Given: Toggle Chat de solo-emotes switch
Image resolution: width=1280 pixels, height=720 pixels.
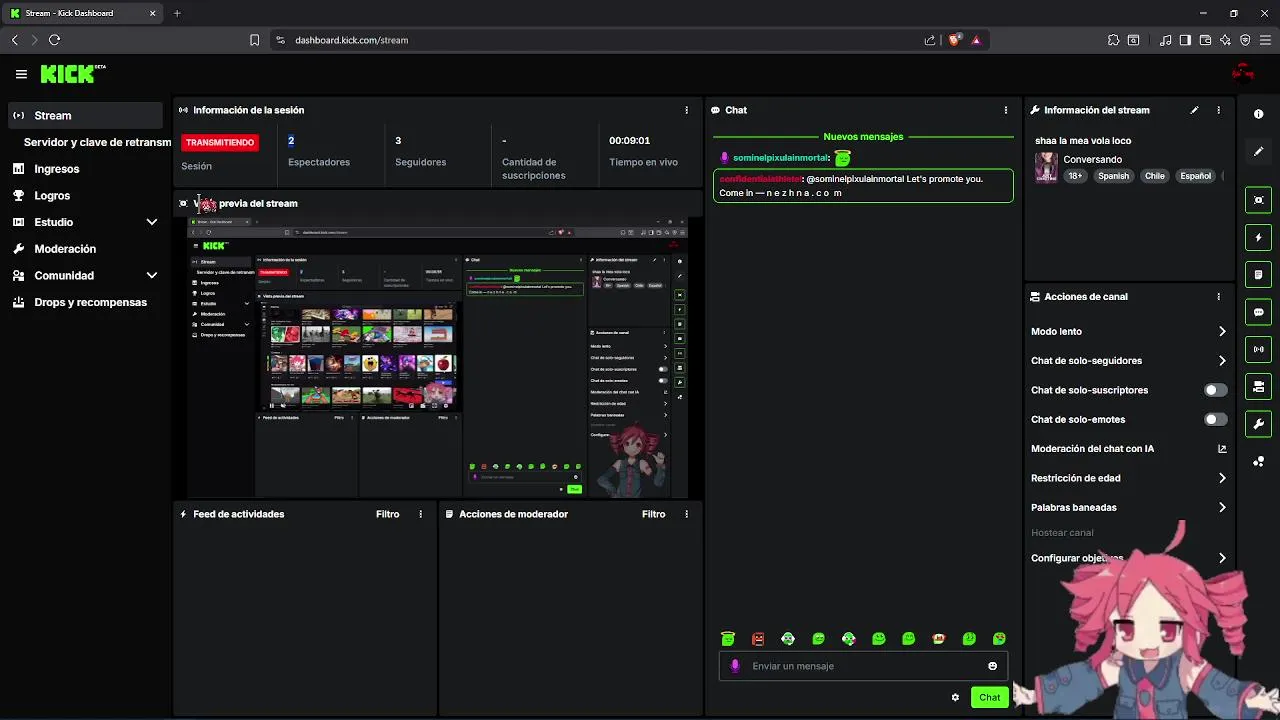Looking at the screenshot, I should click(x=1215, y=420).
